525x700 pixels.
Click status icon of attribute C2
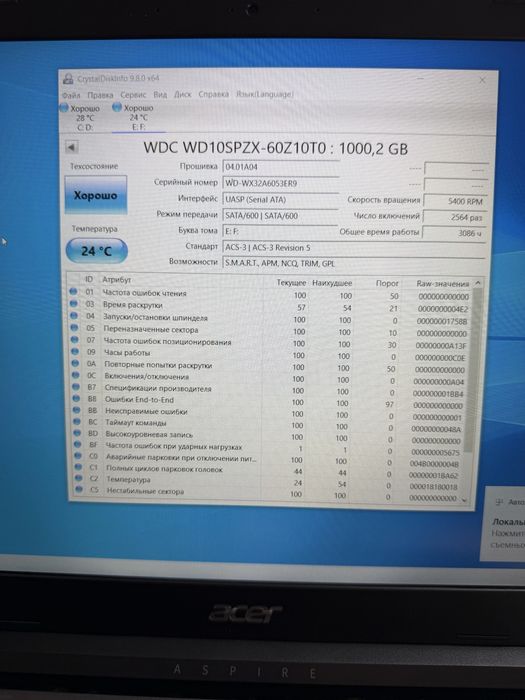[79, 478]
